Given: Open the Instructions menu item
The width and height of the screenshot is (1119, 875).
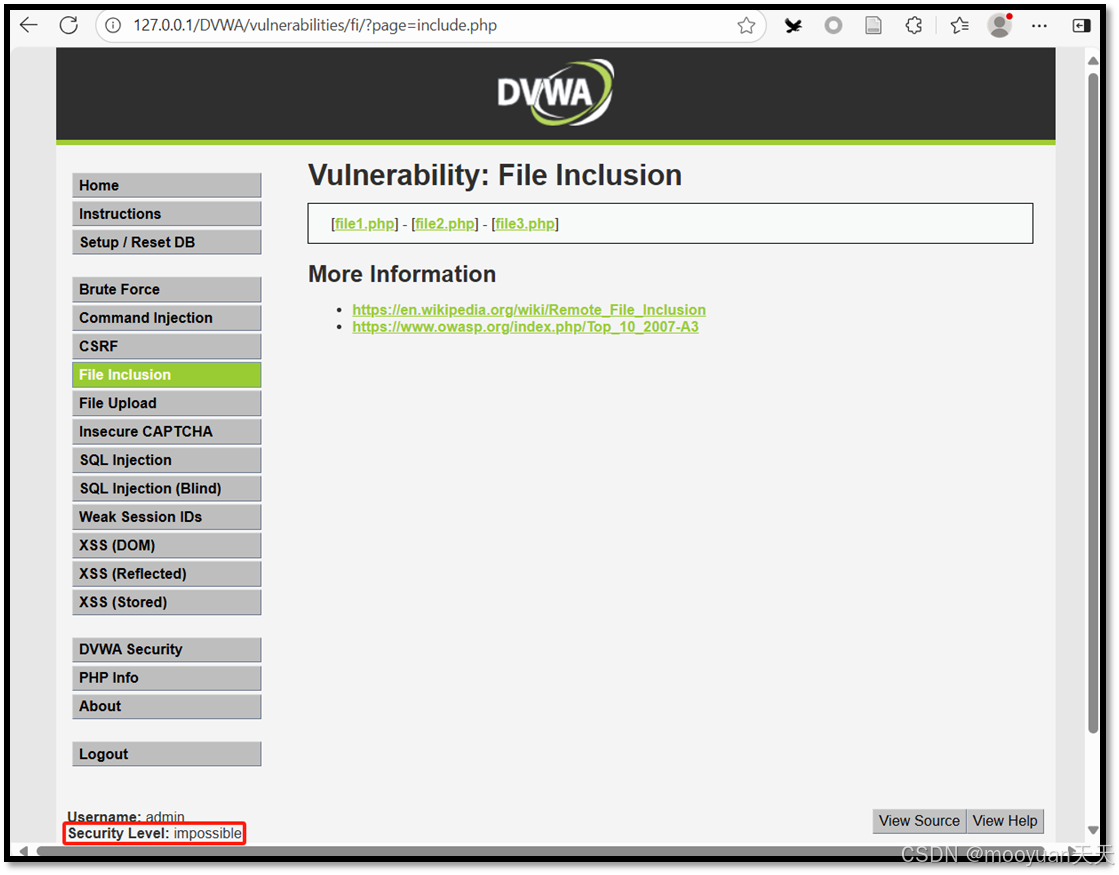Looking at the screenshot, I should [166, 214].
